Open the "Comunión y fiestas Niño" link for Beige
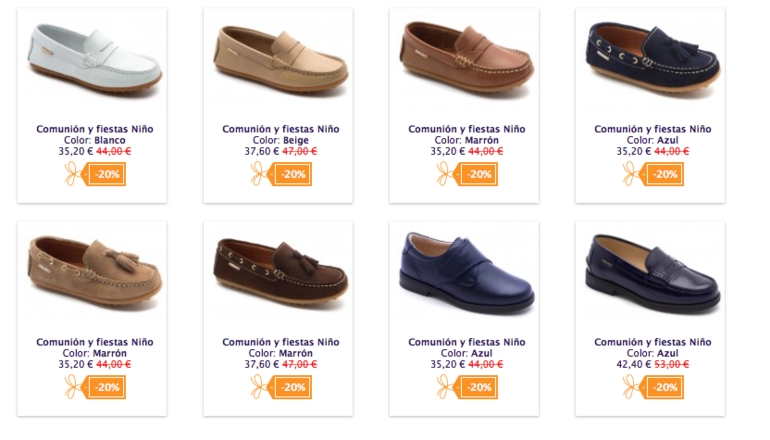 tap(281, 129)
